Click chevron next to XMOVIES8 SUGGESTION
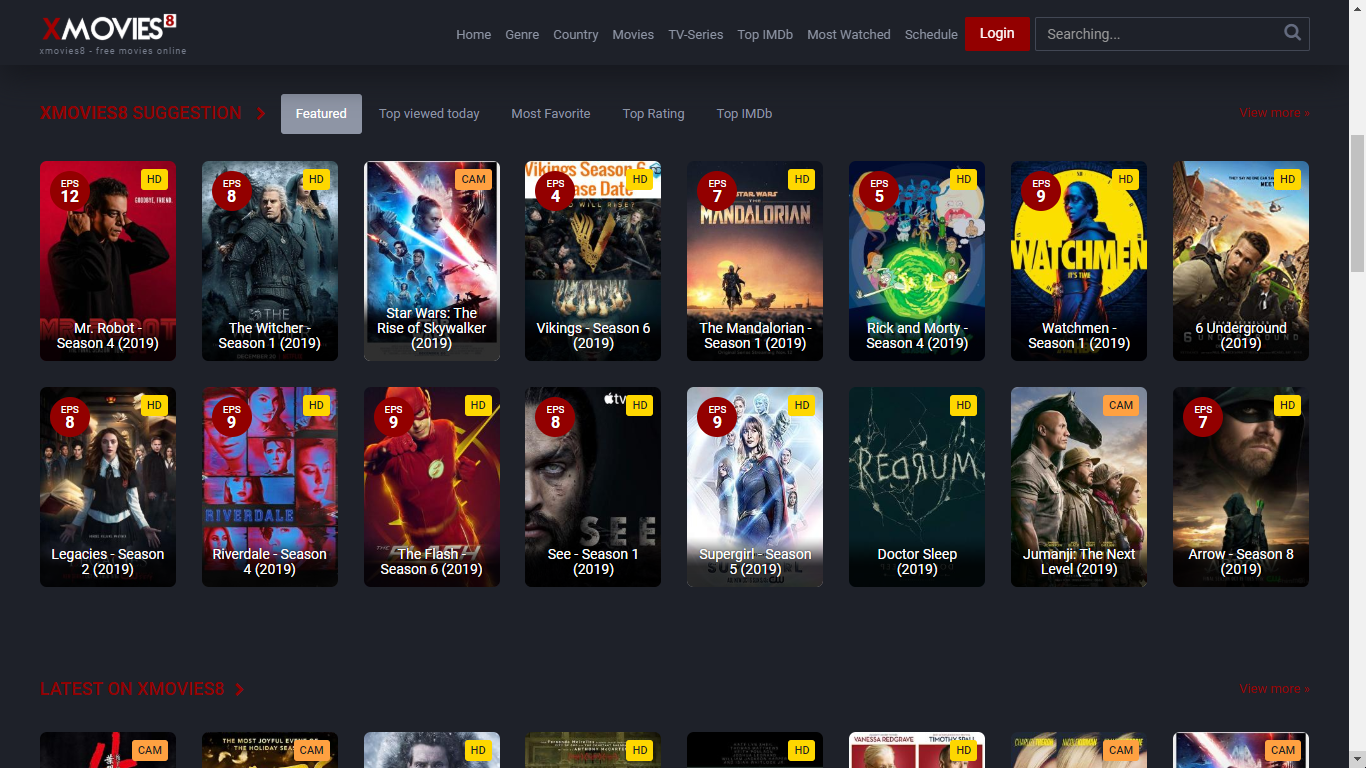Viewport: 1366px width, 768px height. click(261, 114)
